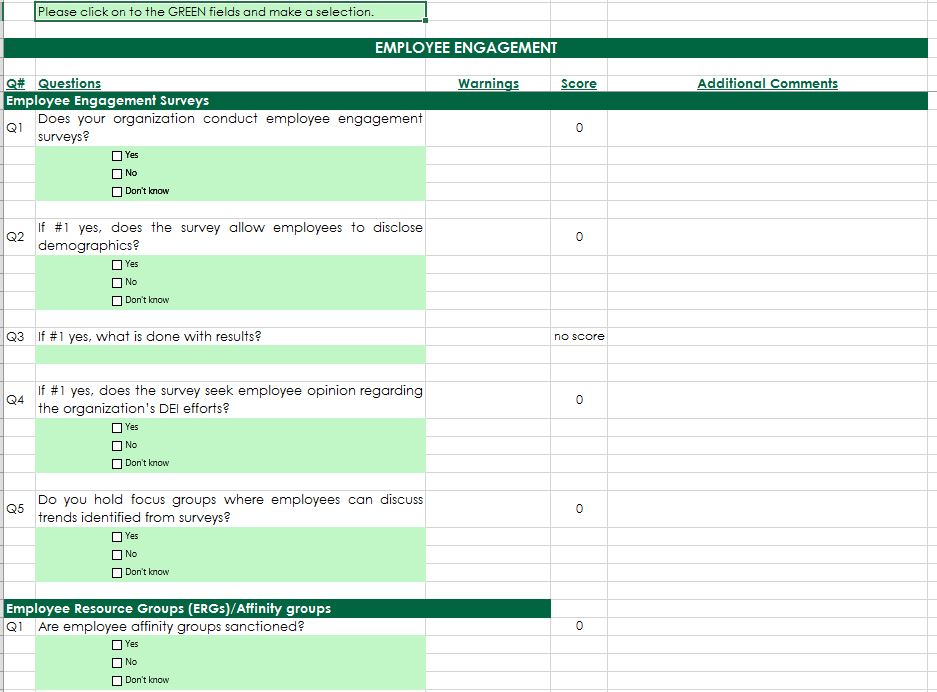Check Yes for conducting employee engagement surveys
Image resolution: width=937 pixels, height=692 pixels.
click(x=117, y=156)
